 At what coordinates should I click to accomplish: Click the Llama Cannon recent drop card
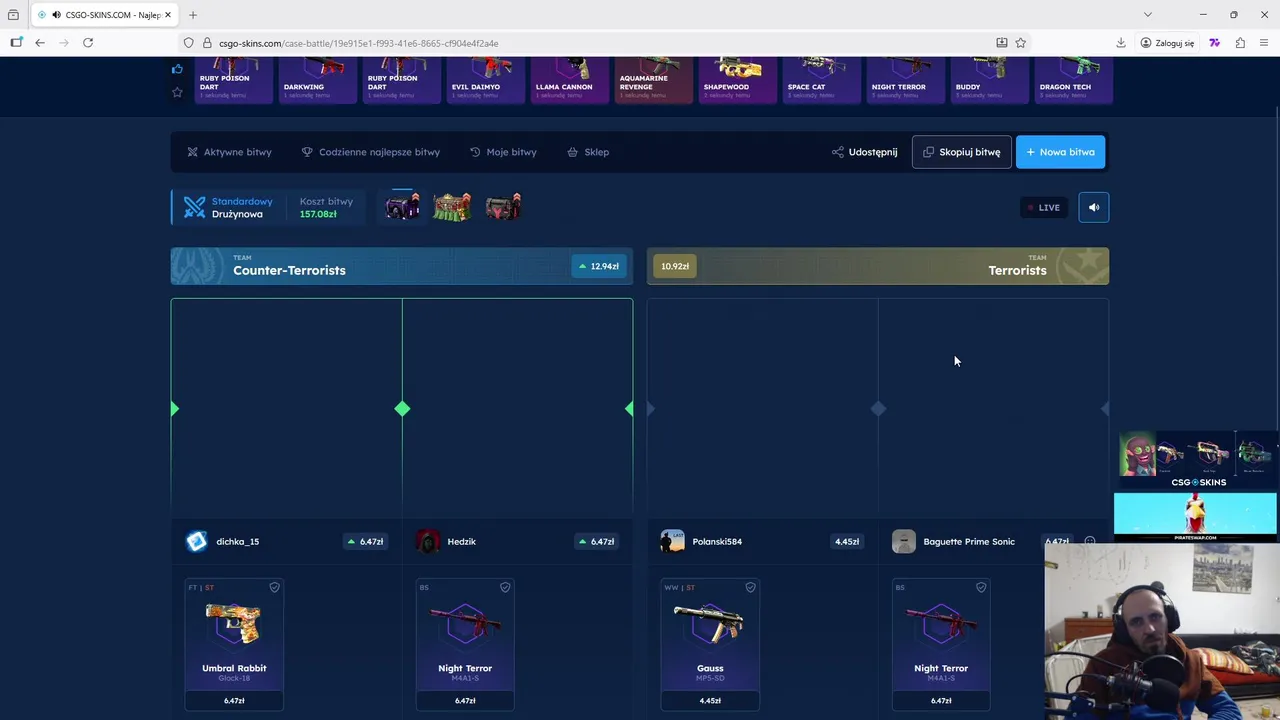pyautogui.click(x=570, y=80)
